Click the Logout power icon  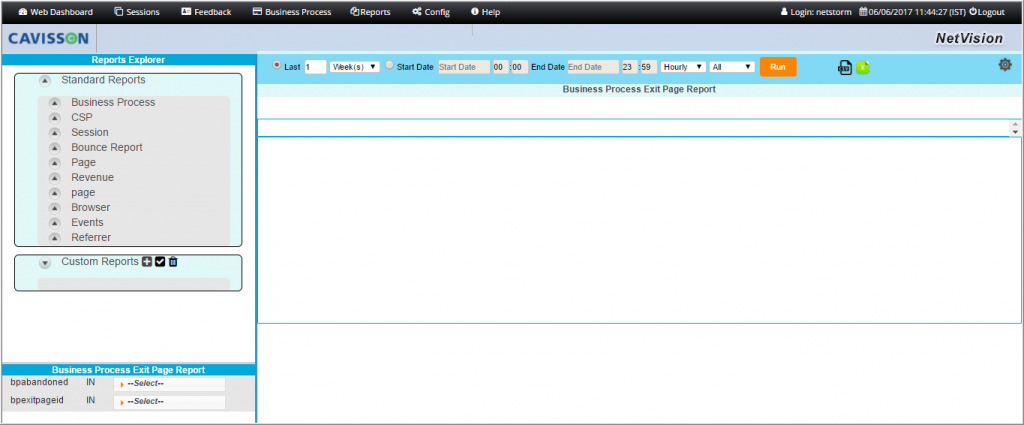[x=972, y=12]
